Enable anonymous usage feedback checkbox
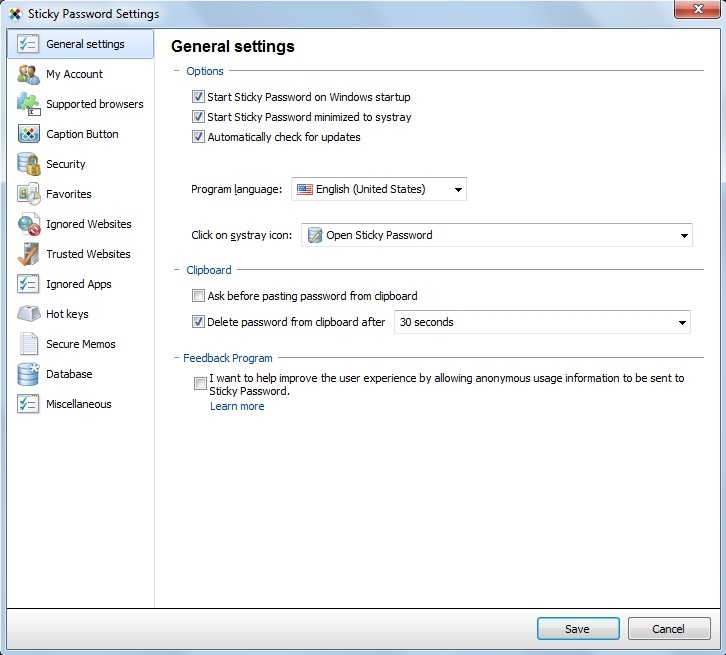Viewport: 726px width, 655px height. 200,383
